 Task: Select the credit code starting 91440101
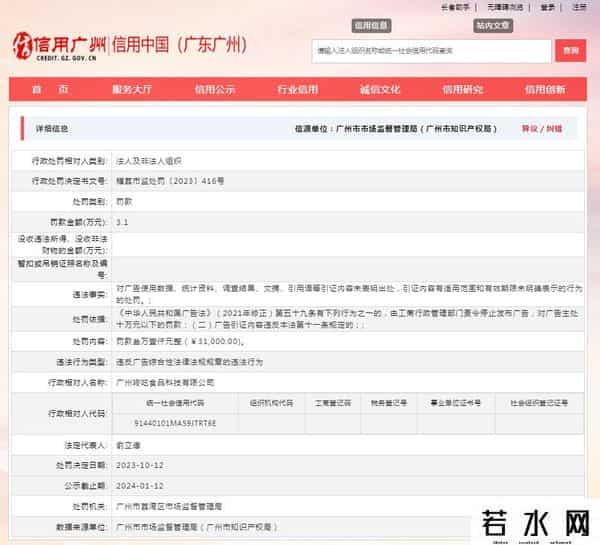point(175,423)
